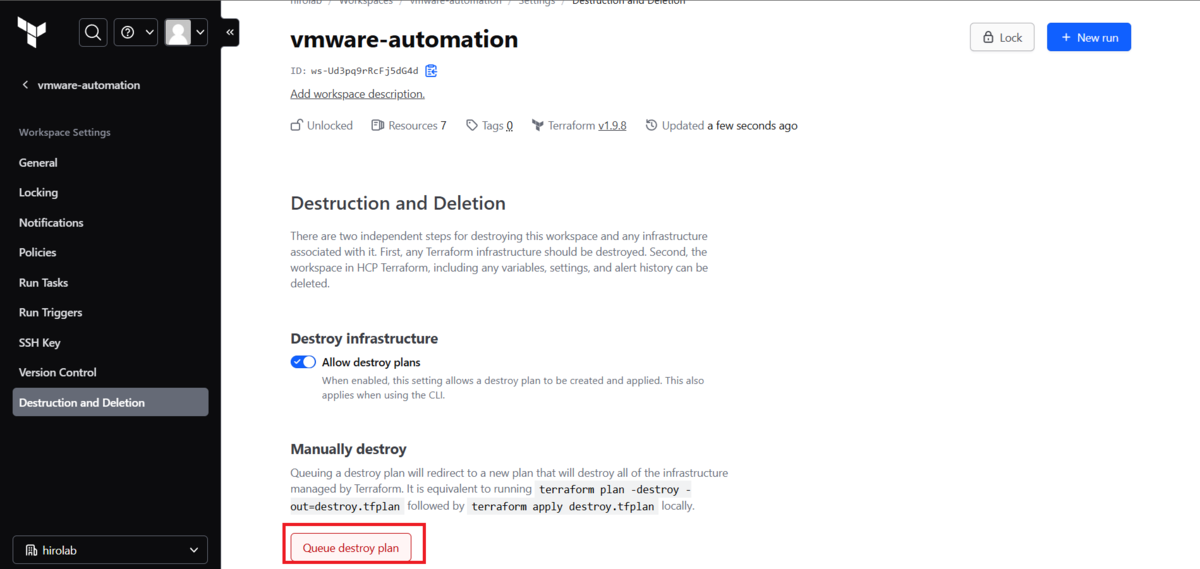
Task: Click the Tags icon in the header
Action: pos(472,126)
